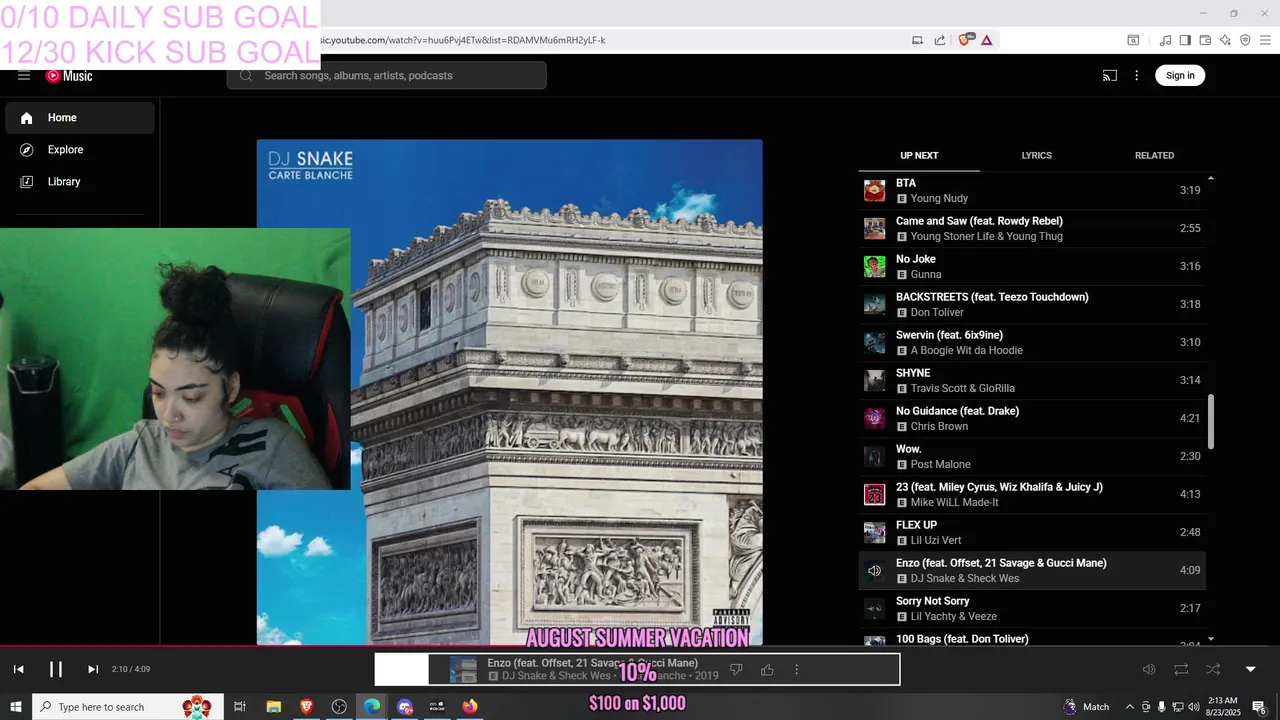Click the now-playing speaker icon on Enzo row
Image resolution: width=1280 pixels, height=720 pixels.
tap(875, 571)
